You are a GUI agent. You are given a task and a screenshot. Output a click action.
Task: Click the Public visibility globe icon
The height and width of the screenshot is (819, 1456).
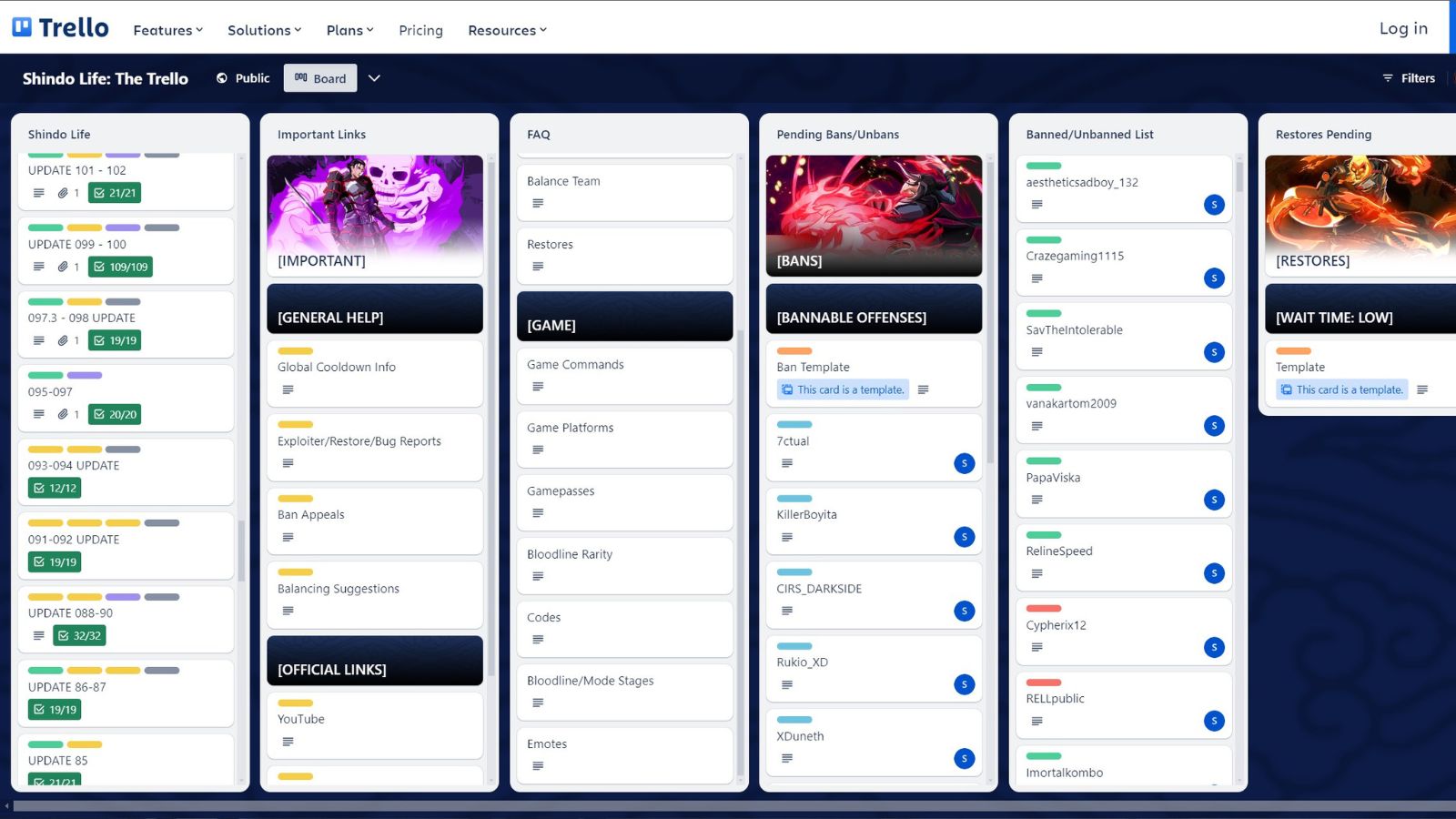(222, 78)
